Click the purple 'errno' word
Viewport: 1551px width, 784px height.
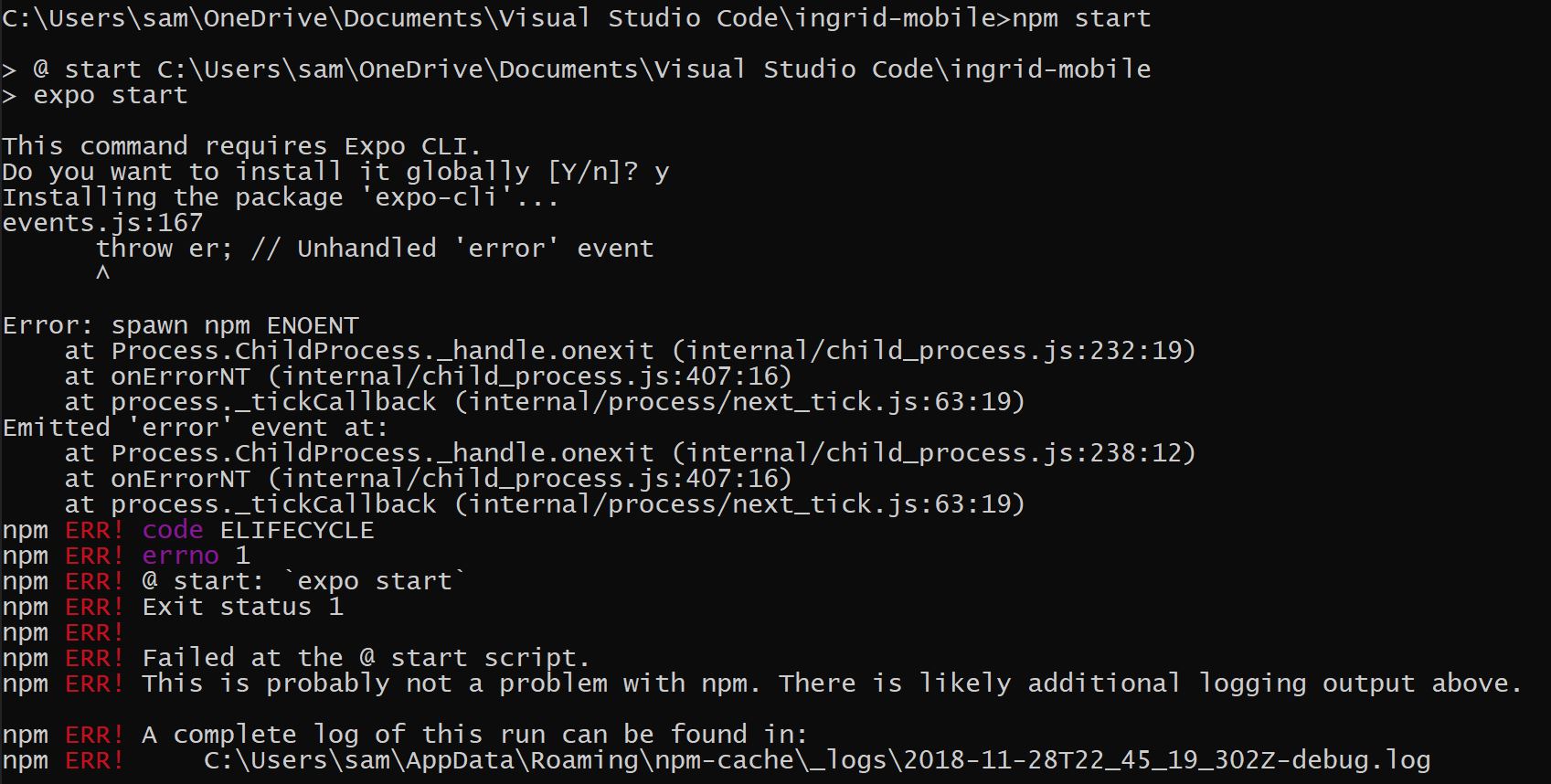coord(180,556)
